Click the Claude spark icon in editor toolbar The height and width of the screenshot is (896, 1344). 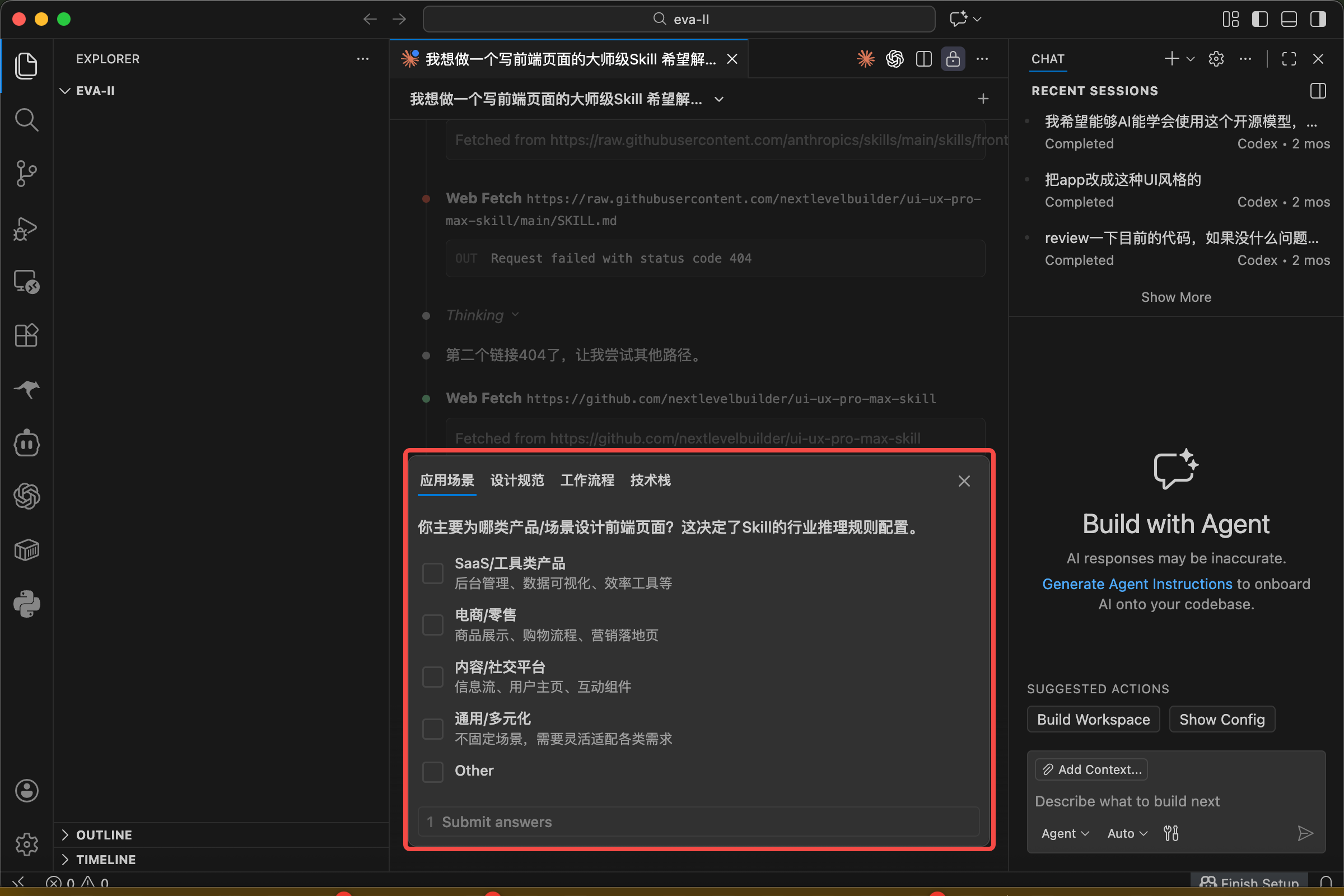tap(866, 59)
